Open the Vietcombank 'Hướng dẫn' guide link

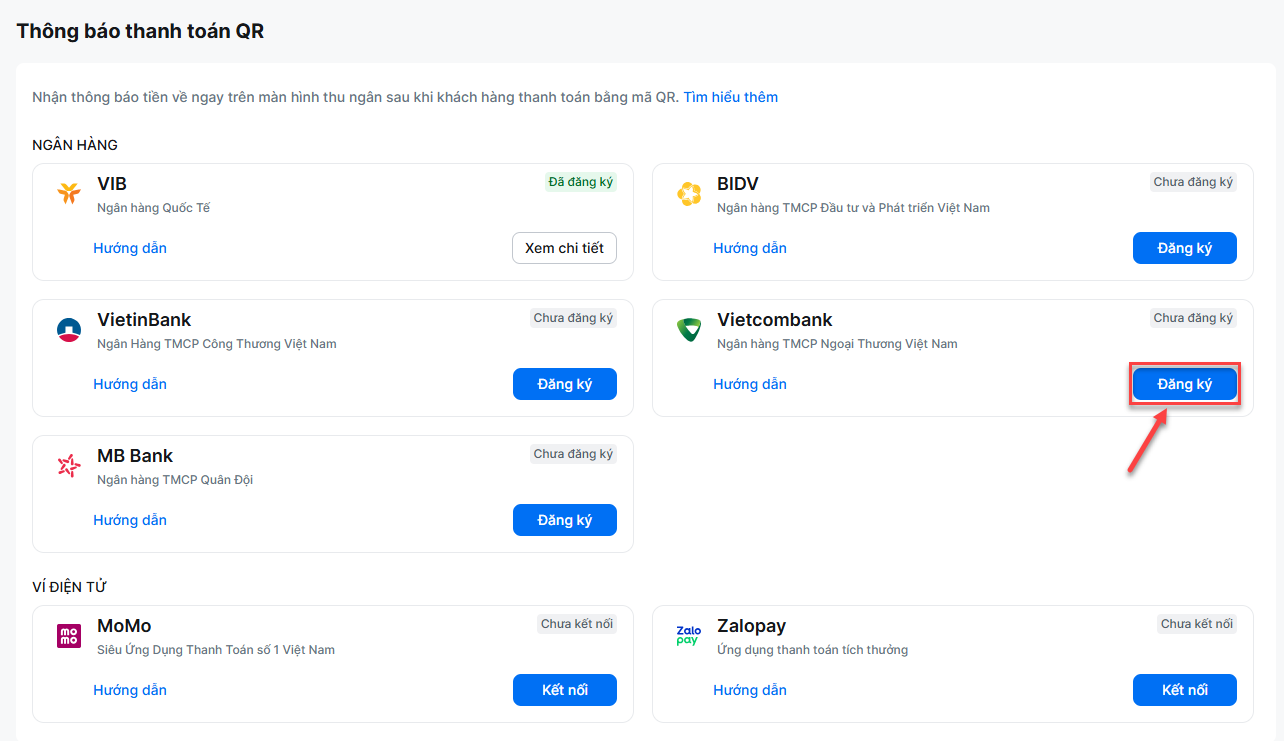tap(750, 384)
